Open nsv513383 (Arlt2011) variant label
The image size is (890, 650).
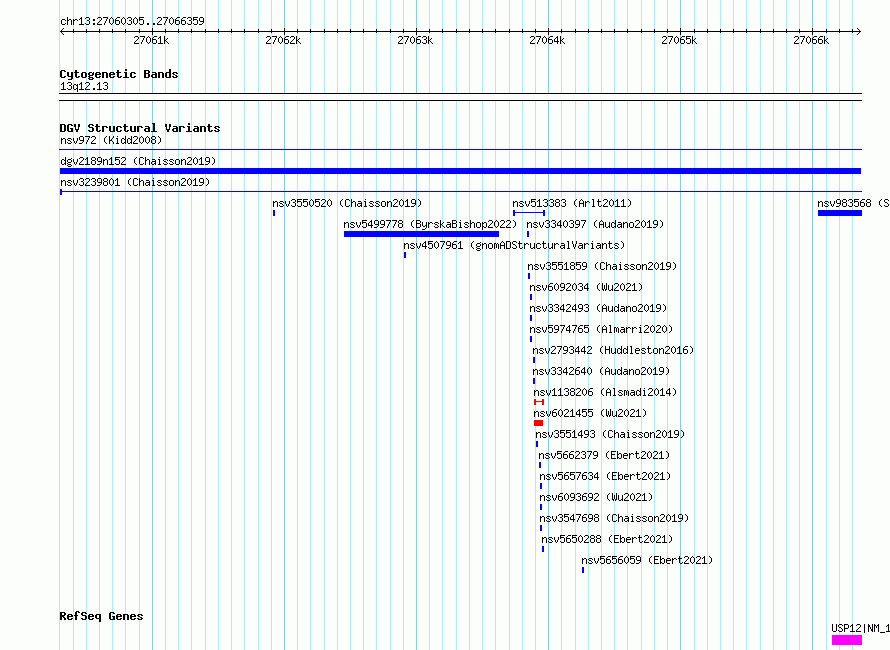pyautogui.click(x=572, y=203)
